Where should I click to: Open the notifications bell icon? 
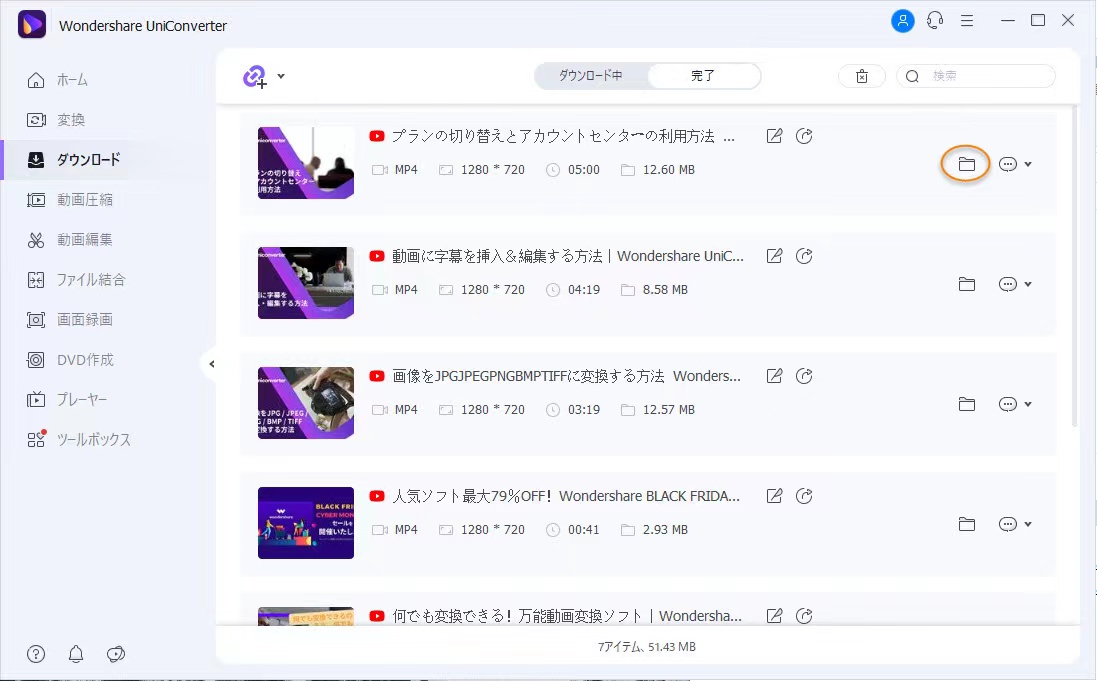(x=76, y=654)
